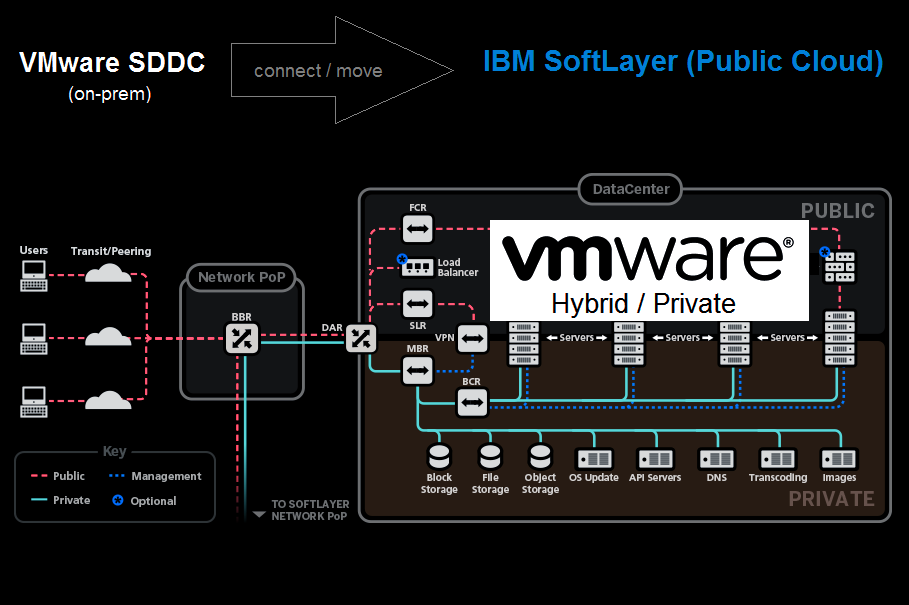Click the BBR router icon in Network PoP
This screenshot has width=909, height=605.
242,338
